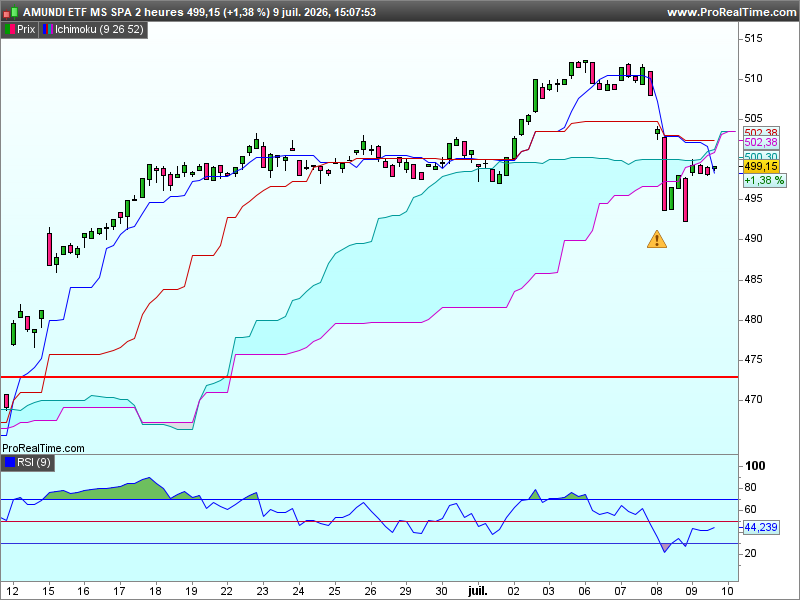This screenshot has width=800, height=600.
Task: Click date label 17 on time axis
Action: pos(119,591)
